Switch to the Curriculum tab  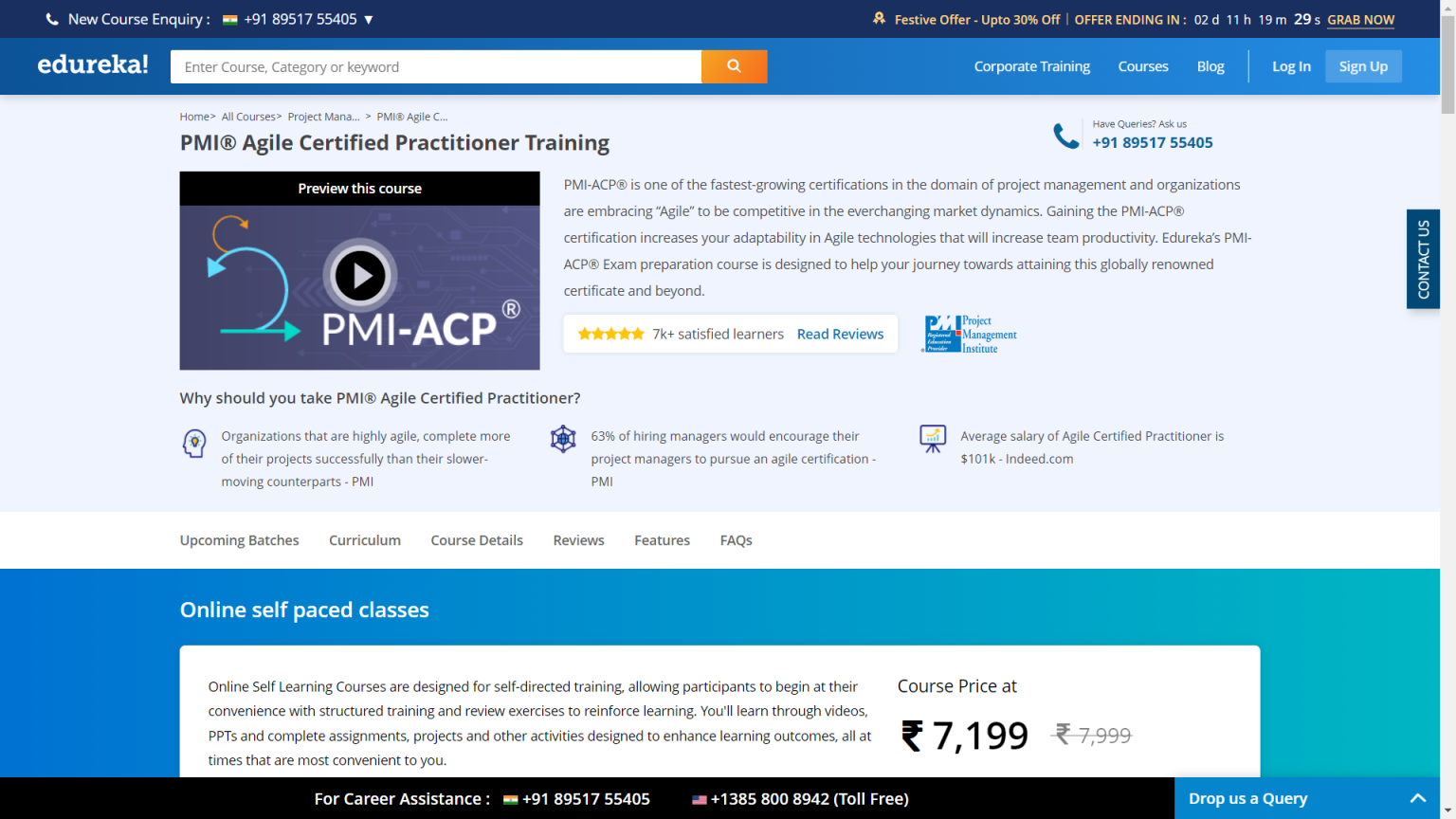coord(365,540)
